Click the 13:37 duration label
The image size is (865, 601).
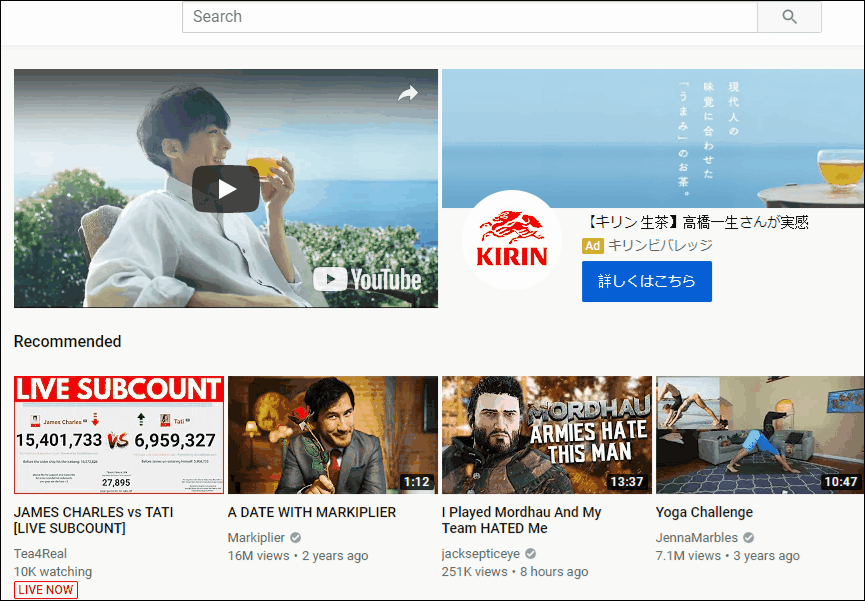[x=626, y=482]
